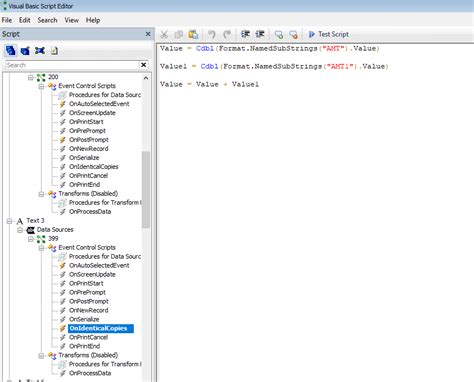The height and width of the screenshot is (382, 474).
Task: Click the second indent lines toolbar icon
Action: point(260,34)
